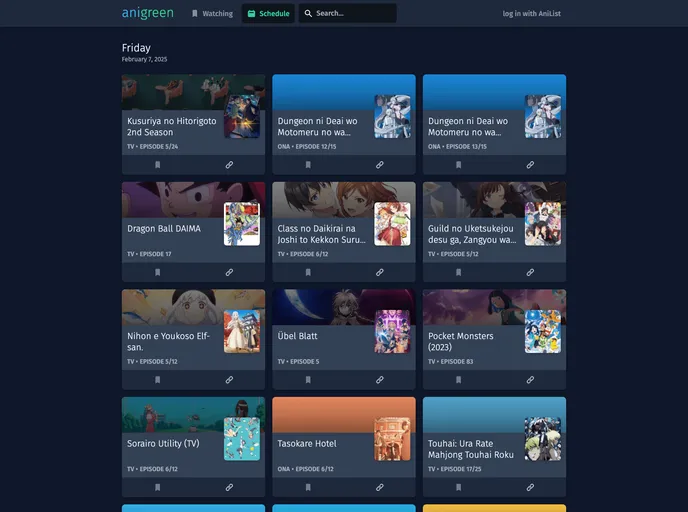Bookmark Dungeon ni Deai episode 12/15 card
The height and width of the screenshot is (512, 688).
click(308, 165)
